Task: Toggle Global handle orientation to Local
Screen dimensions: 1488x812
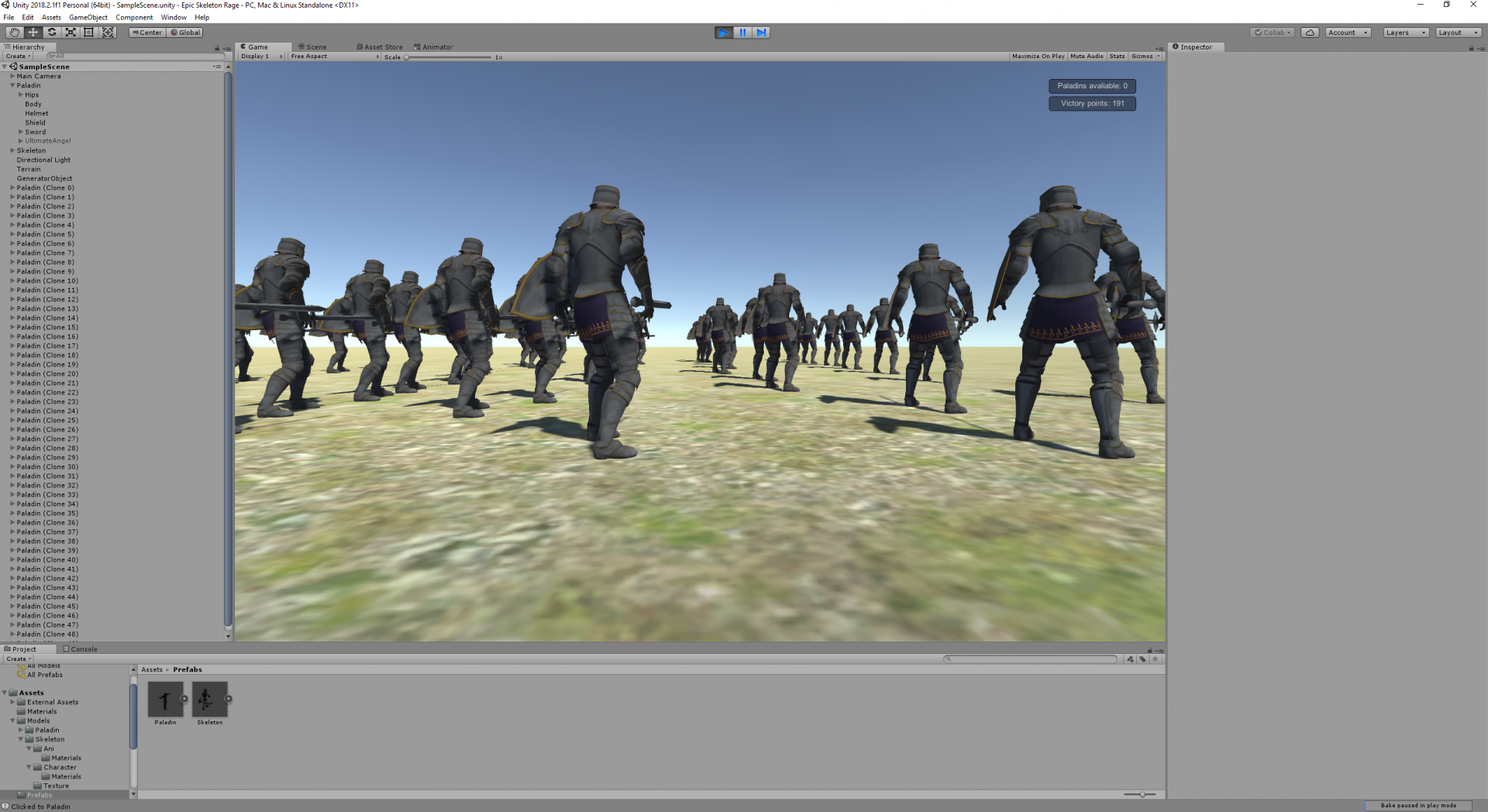Action: [184, 32]
